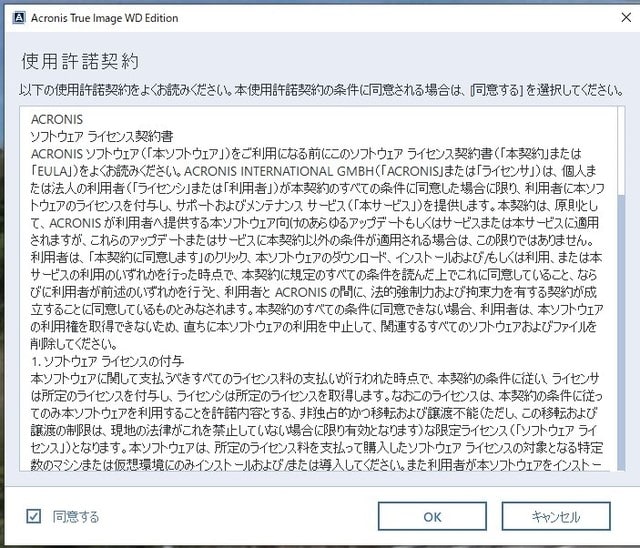
Task: Click the 削除してください。 line
Action: (74, 344)
